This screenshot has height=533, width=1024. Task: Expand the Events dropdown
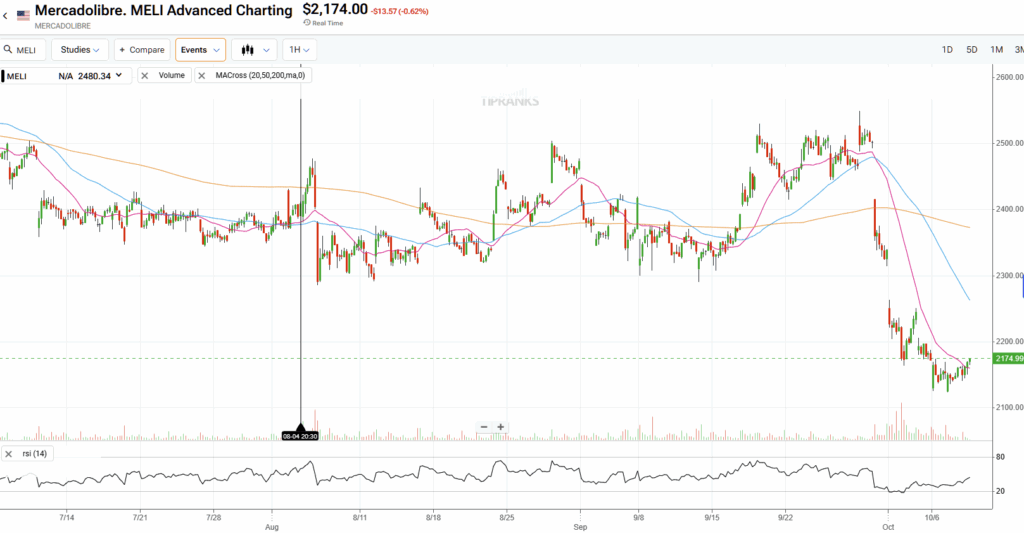pos(200,50)
